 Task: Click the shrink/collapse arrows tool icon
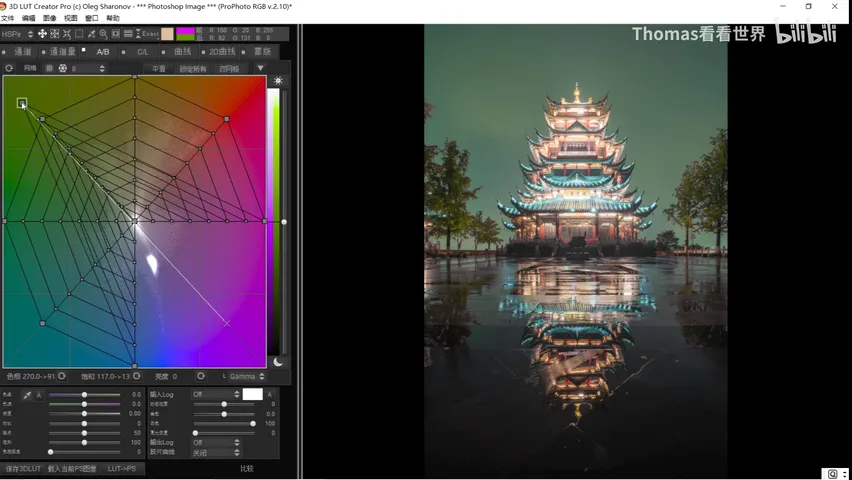(x=67, y=34)
